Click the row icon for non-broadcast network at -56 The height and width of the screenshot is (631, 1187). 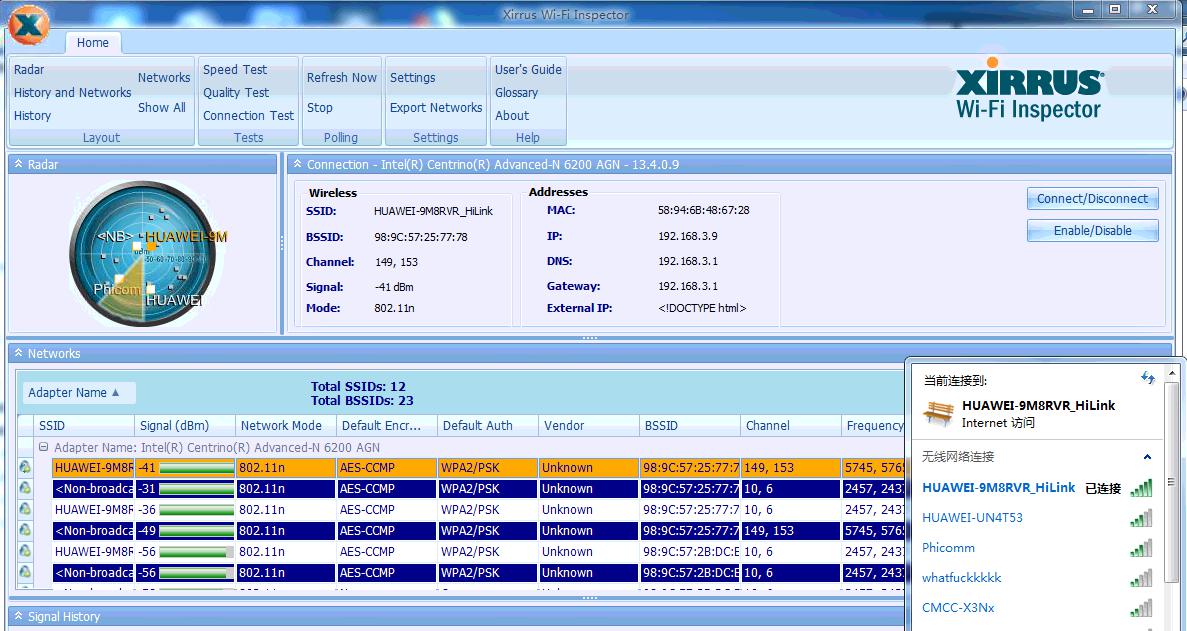coord(25,573)
